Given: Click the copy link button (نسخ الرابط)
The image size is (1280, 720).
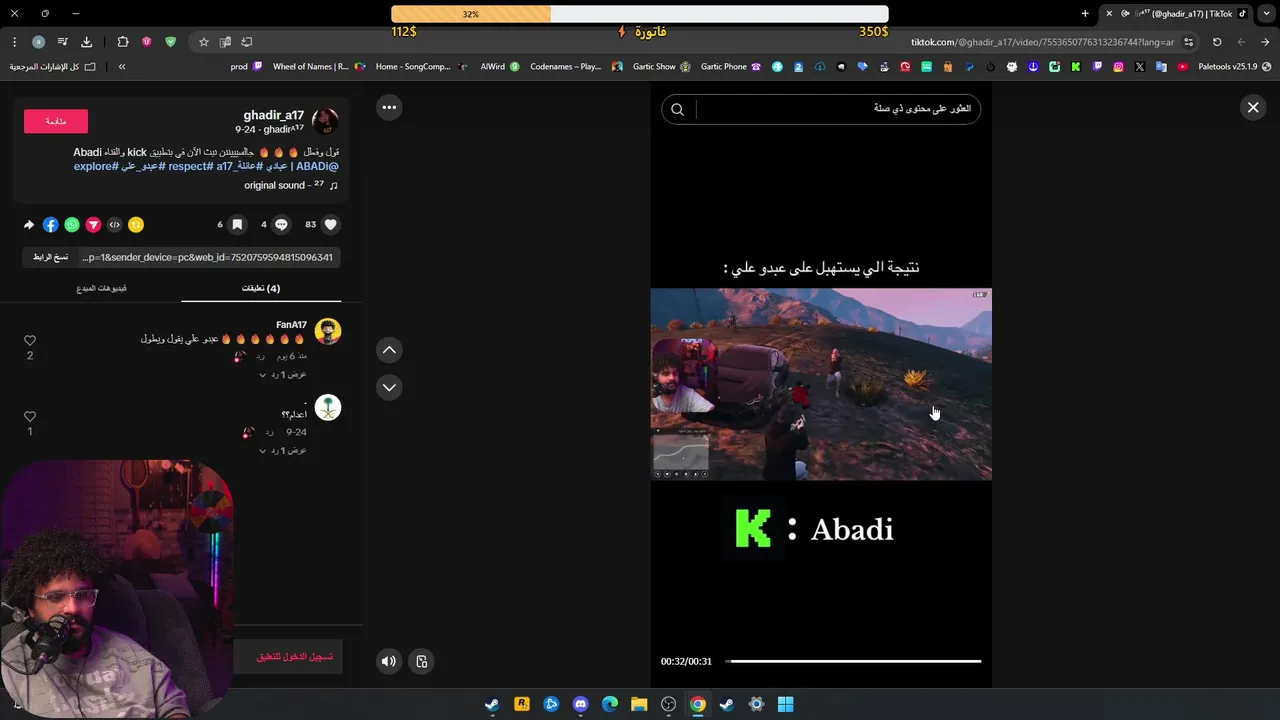Looking at the screenshot, I should 50,257.
